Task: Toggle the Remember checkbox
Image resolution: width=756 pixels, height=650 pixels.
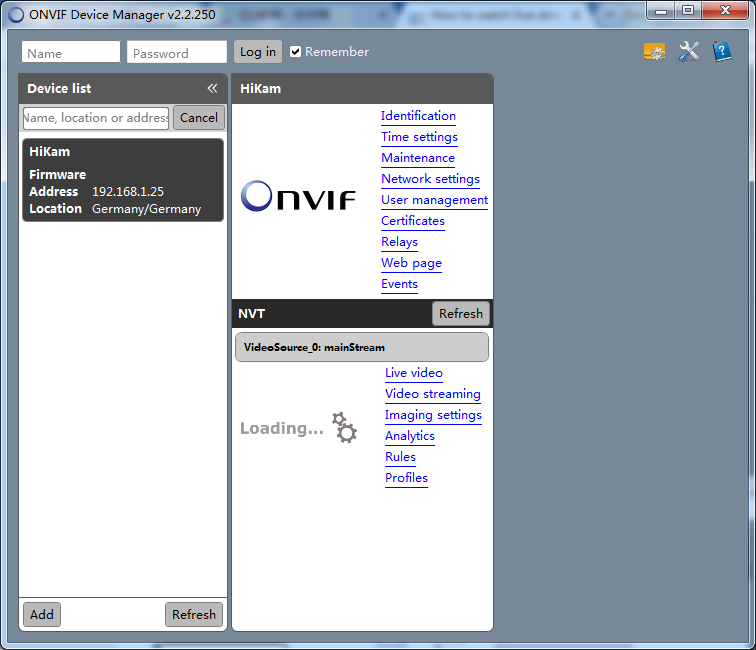Action: (296, 52)
